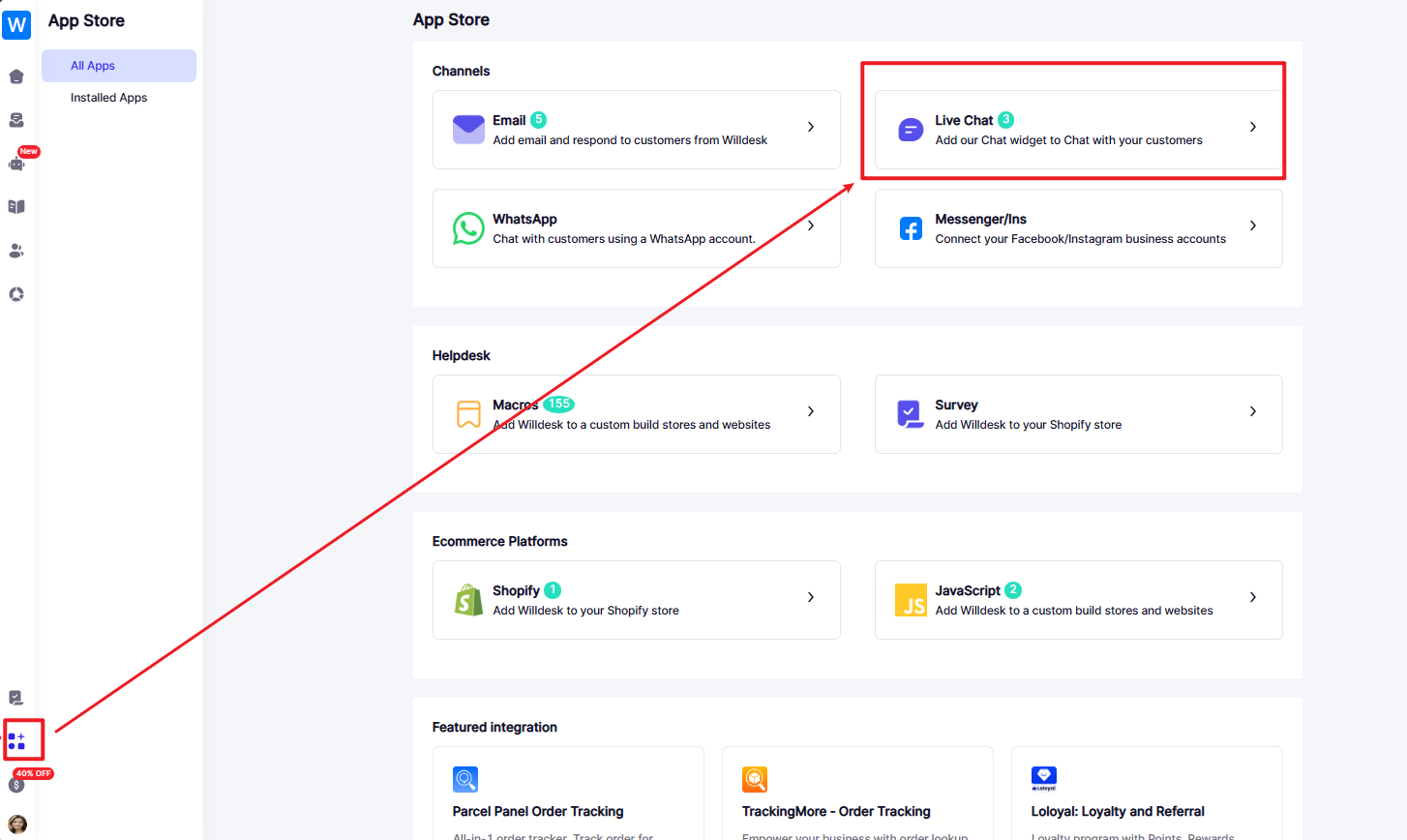1407x840 pixels.
Task: Open Parcel Panel Order Tracking title
Action: pyautogui.click(x=538, y=811)
